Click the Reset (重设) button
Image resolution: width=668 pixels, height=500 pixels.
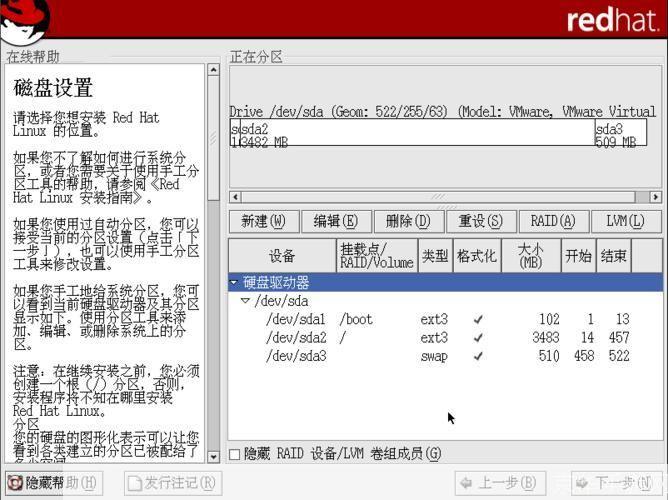click(481, 221)
